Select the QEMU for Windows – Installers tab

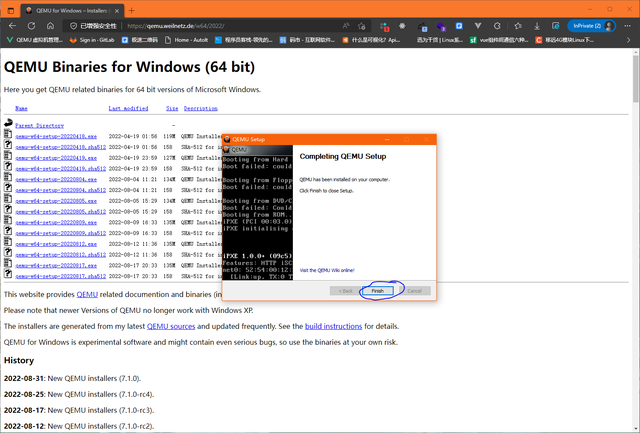coord(72,11)
